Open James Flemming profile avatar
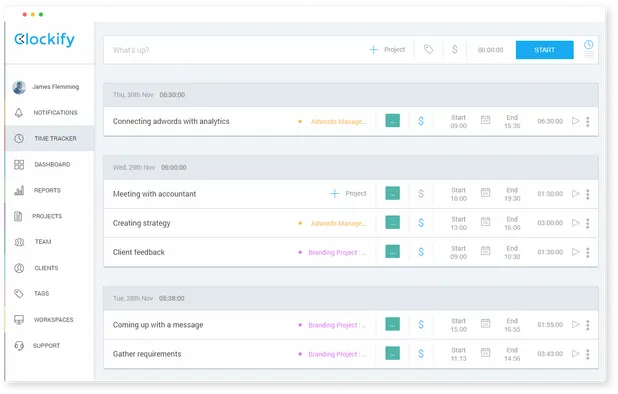Image resolution: width=618 pixels, height=394 pixels. [19, 87]
